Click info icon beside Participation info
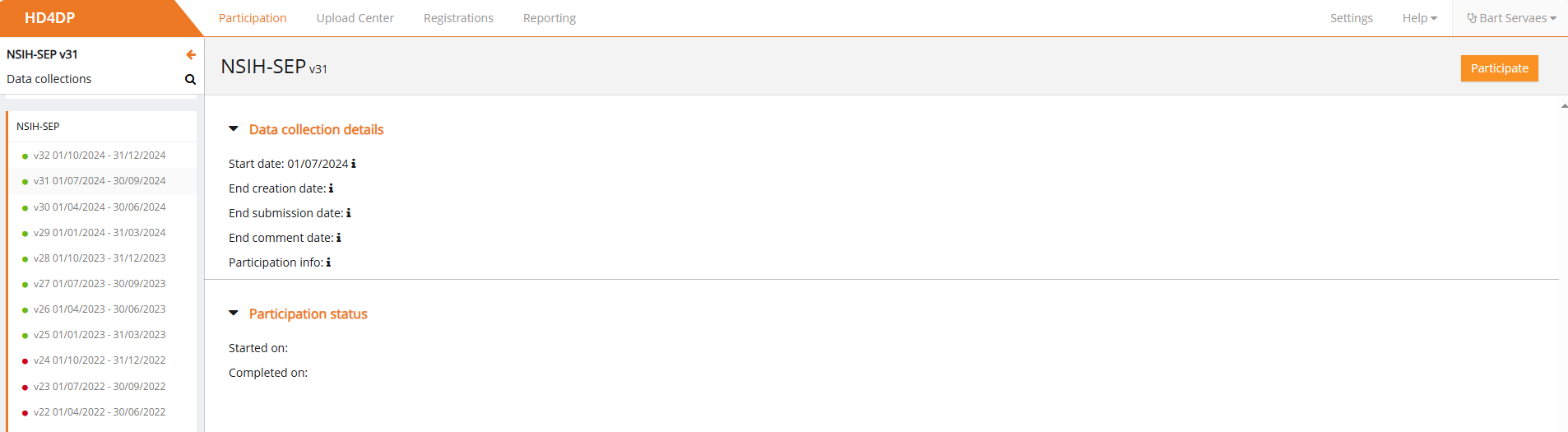This screenshot has width=1568, height=432. pyautogui.click(x=328, y=262)
